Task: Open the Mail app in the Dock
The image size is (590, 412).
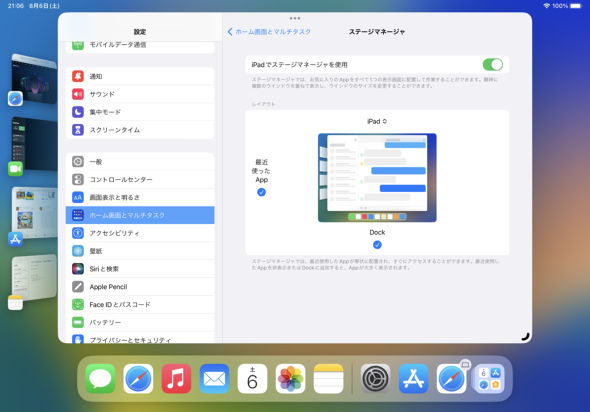Action: coord(214,379)
